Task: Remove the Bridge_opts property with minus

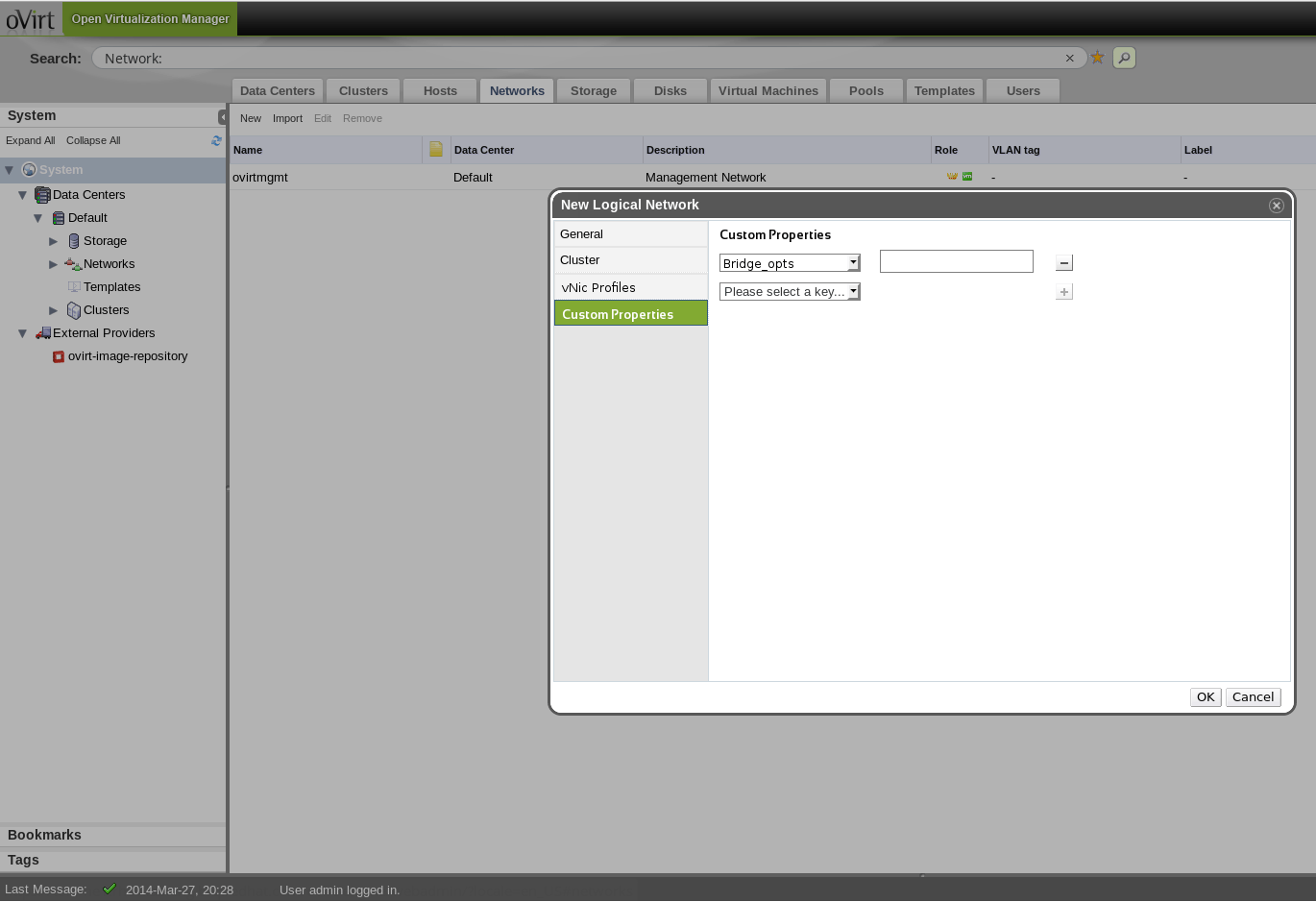Action: point(1063,263)
